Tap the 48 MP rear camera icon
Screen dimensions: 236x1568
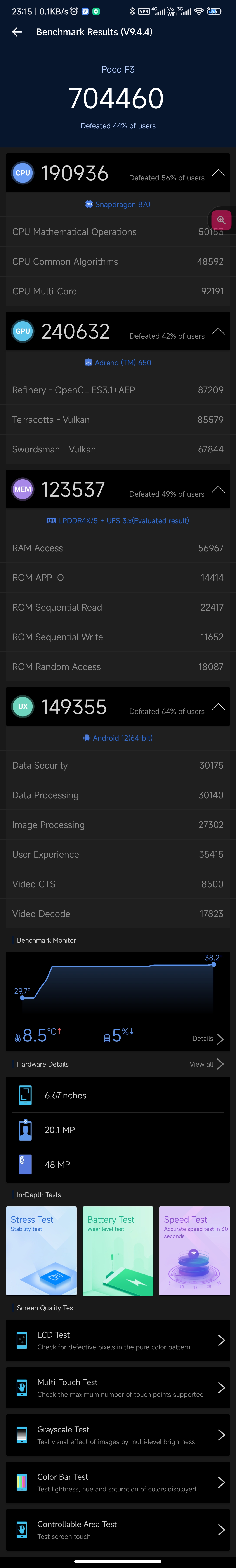point(25,1164)
